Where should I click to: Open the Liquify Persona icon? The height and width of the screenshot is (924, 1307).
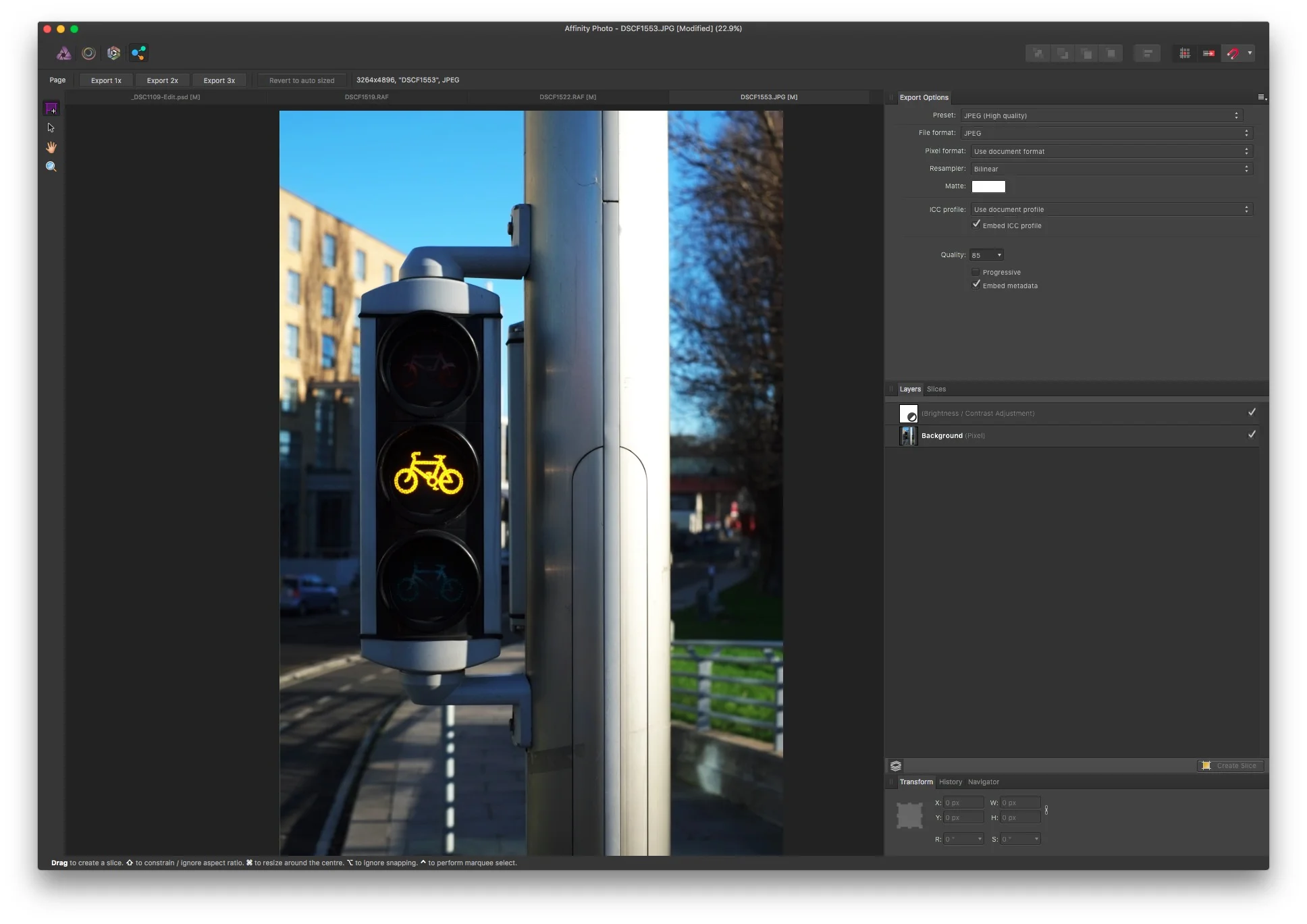pos(88,53)
